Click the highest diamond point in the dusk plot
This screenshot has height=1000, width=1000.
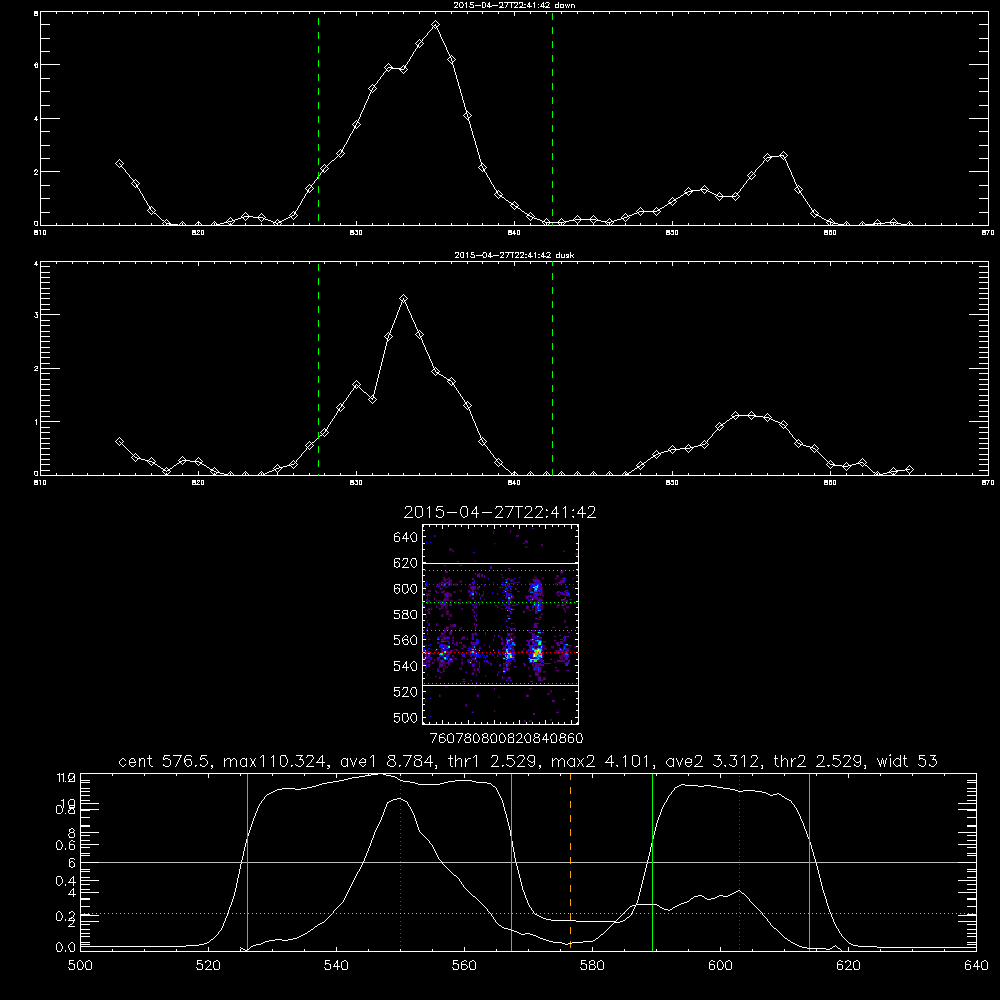coord(403,298)
